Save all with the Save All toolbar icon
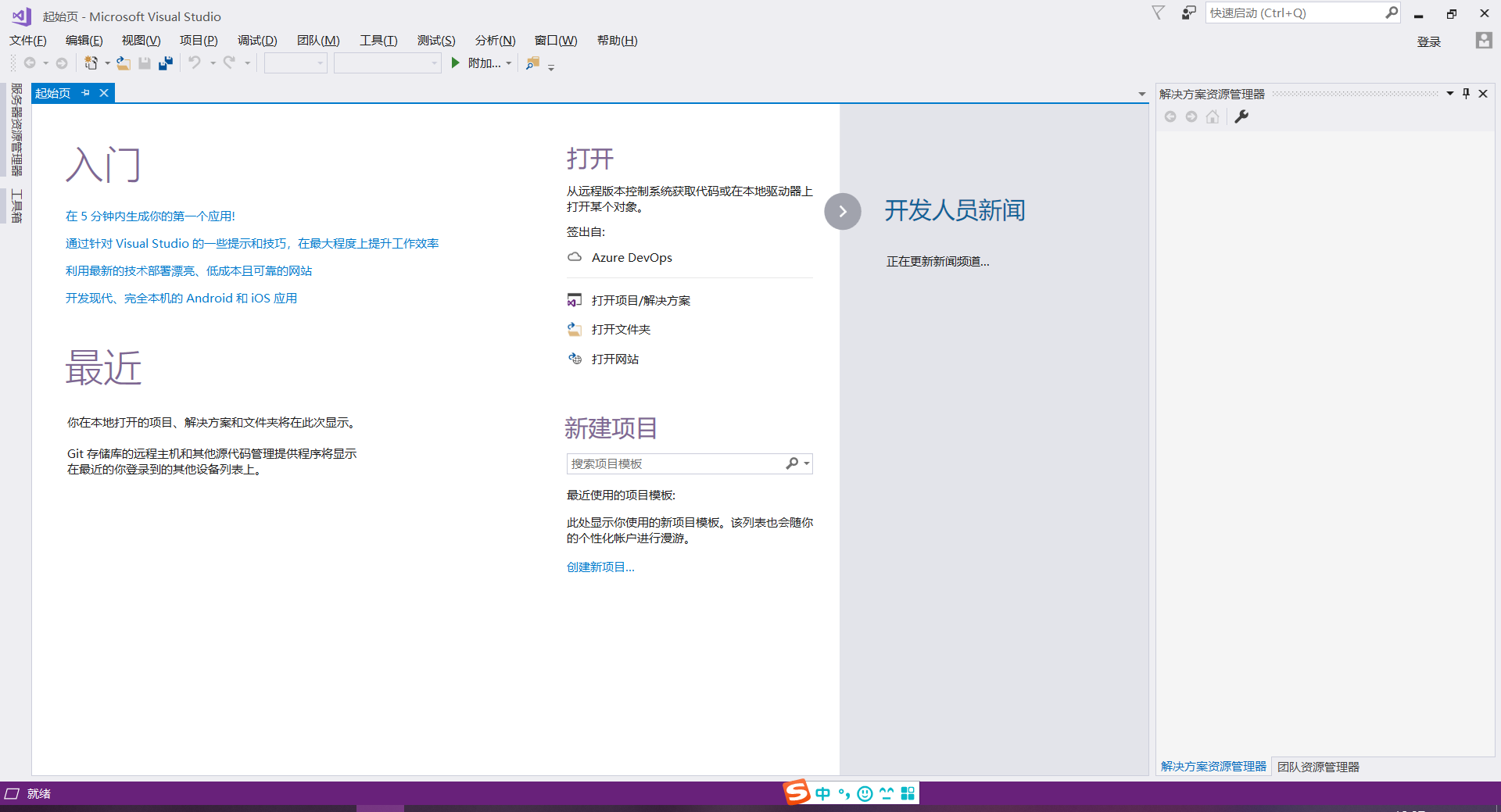The image size is (1501, 812). 165,63
